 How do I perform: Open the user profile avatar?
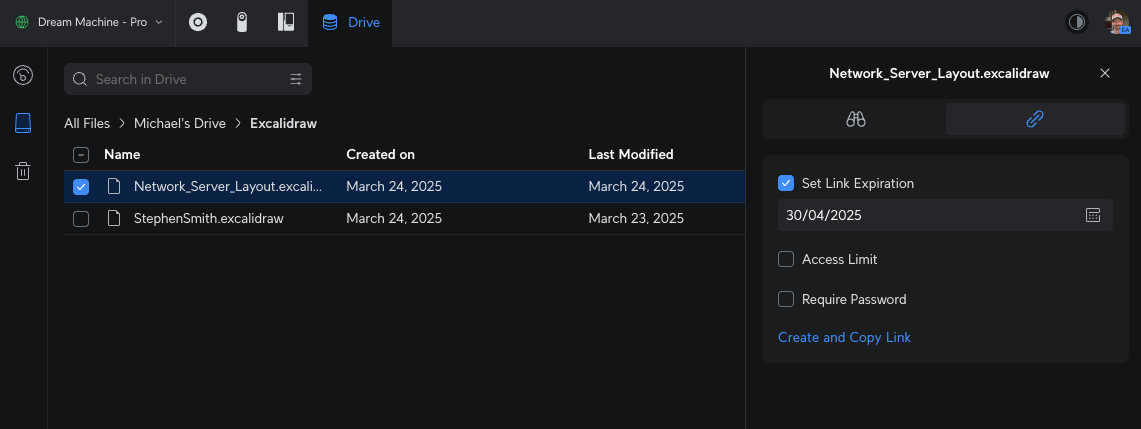[1117, 22]
